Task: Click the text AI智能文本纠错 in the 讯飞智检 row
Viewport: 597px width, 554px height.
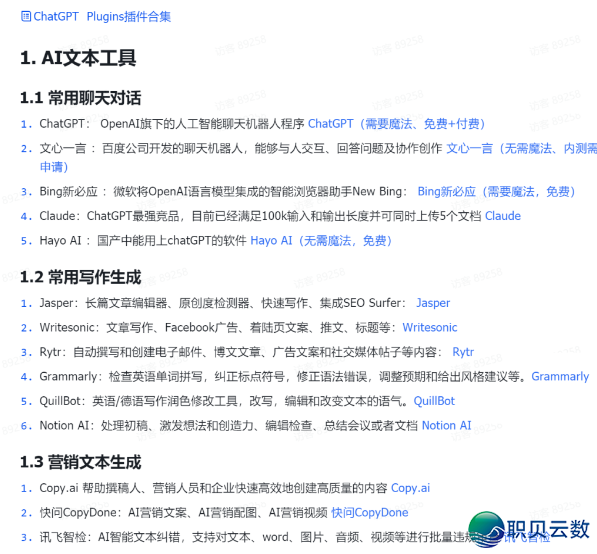Action: click(139, 537)
